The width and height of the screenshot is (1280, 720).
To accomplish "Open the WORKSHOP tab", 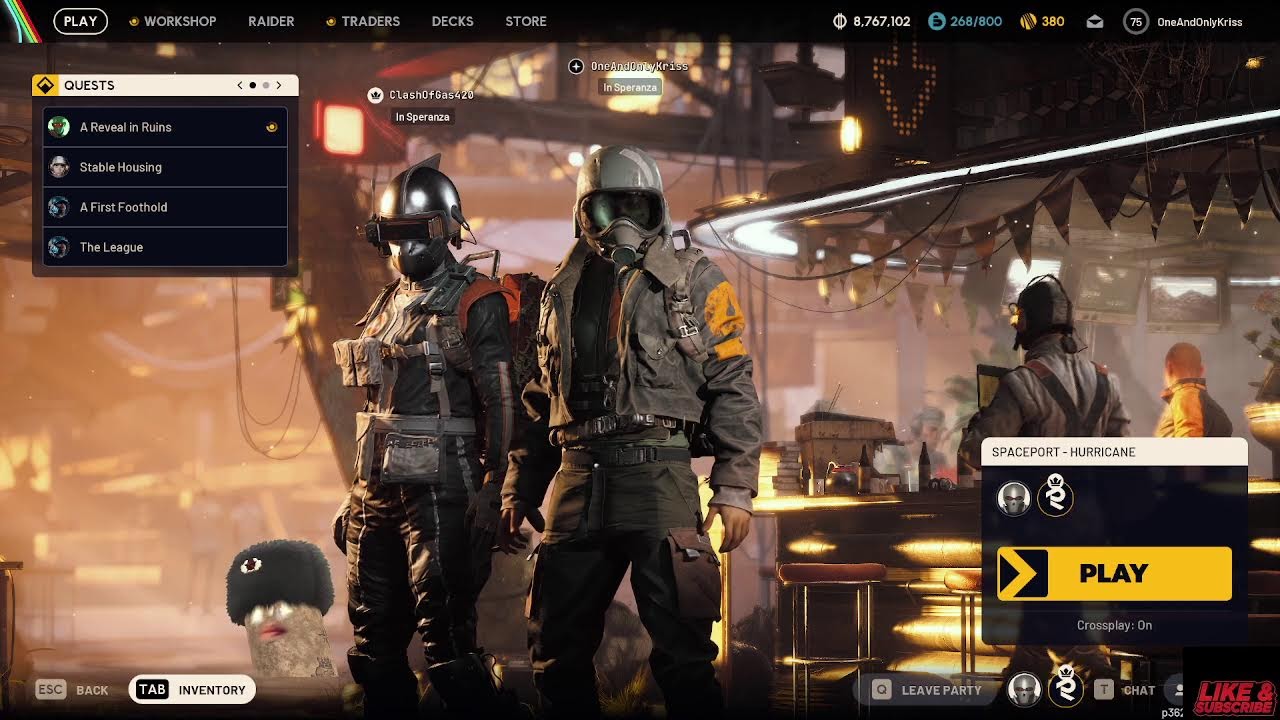I will pyautogui.click(x=180, y=21).
